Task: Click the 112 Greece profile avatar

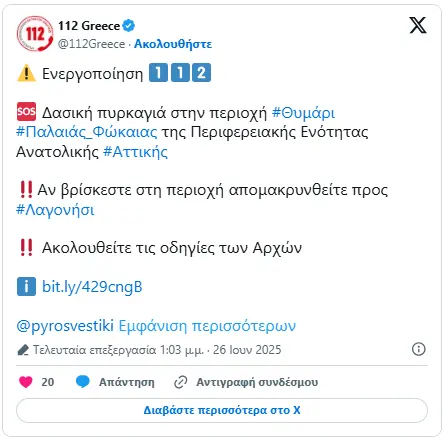Action: click(x=35, y=34)
